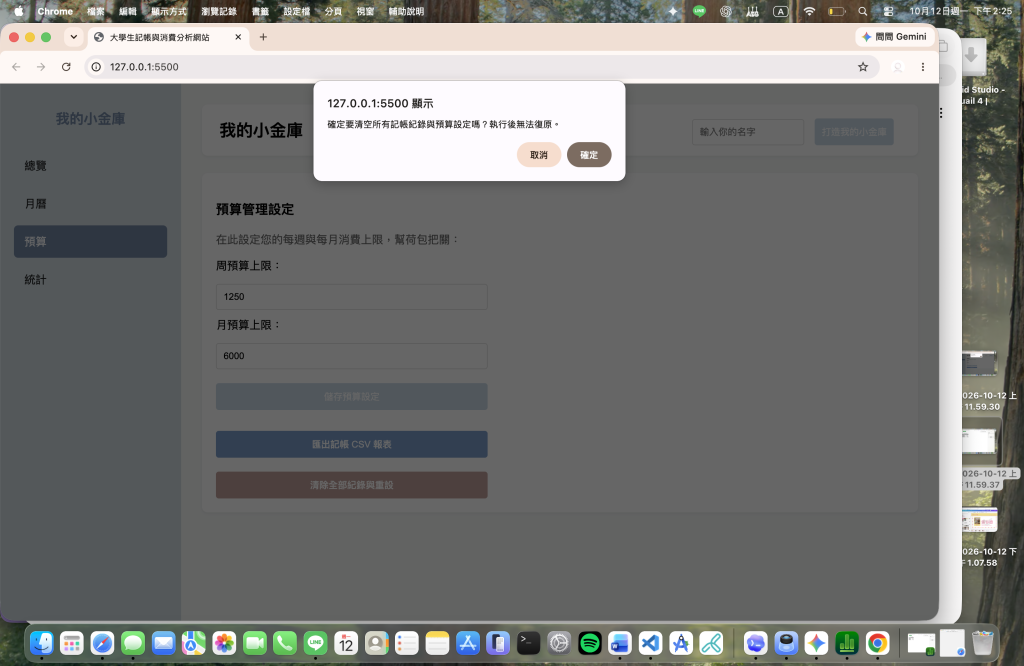Open Control Center from menu bar
Viewport: 1024px width, 666px height.
888,11
